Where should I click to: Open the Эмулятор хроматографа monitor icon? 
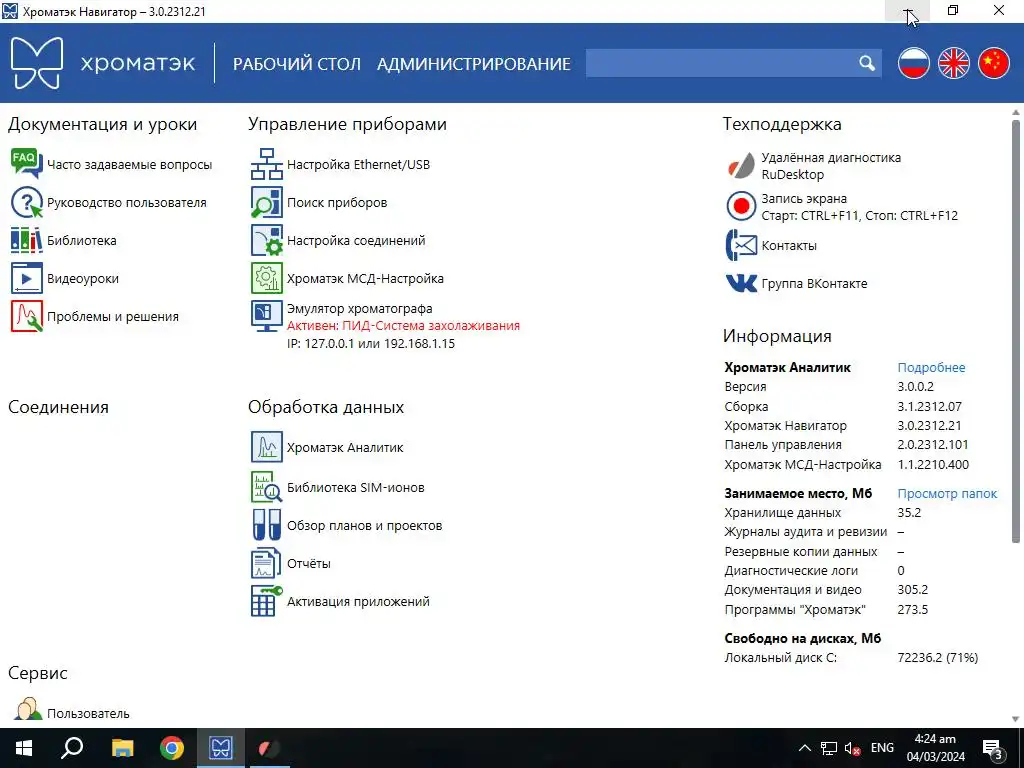click(x=266, y=316)
